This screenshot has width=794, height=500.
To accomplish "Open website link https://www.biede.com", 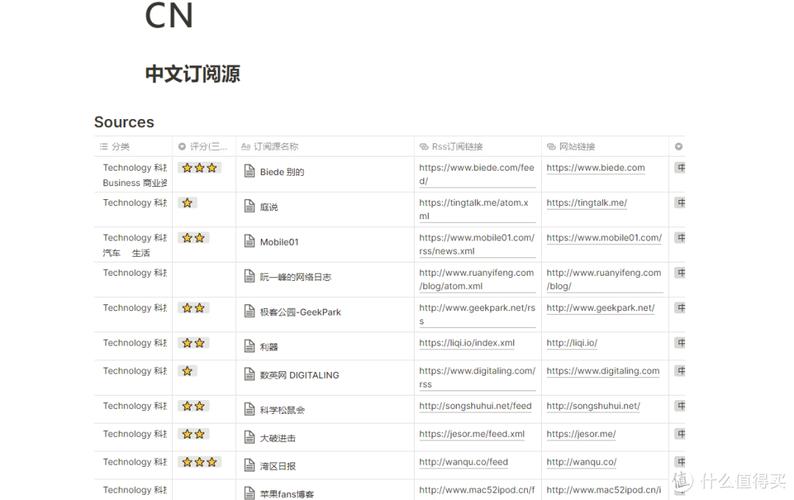I will click(x=596, y=168).
